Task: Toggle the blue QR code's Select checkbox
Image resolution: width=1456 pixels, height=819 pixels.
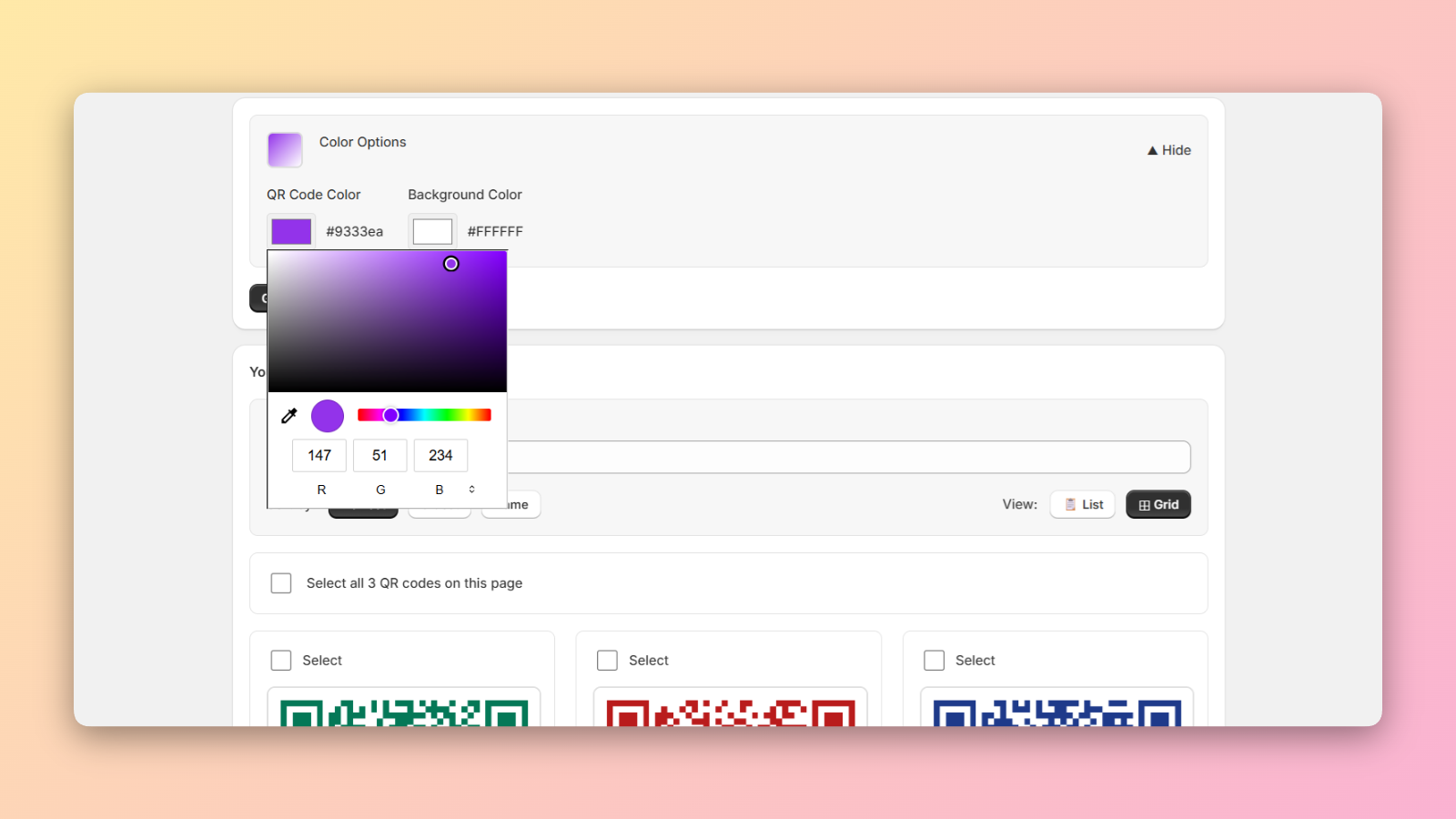Action: point(934,660)
